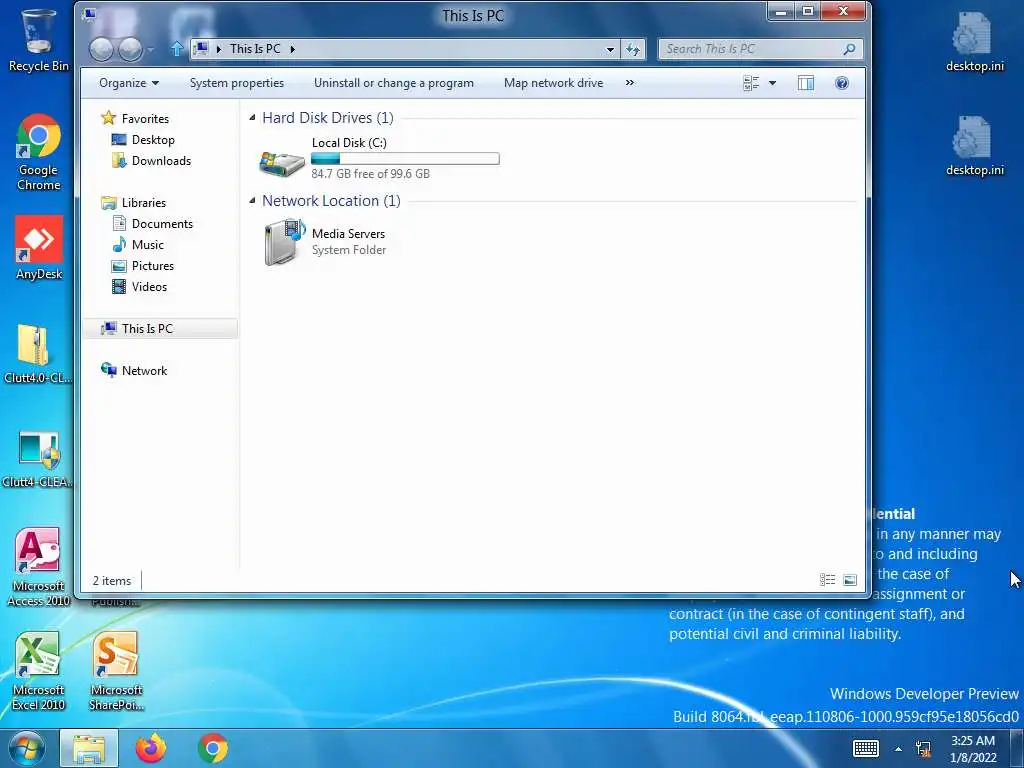This screenshot has height=768, width=1024.
Task: Open Videos library
Action: click(x=149, y=287)
